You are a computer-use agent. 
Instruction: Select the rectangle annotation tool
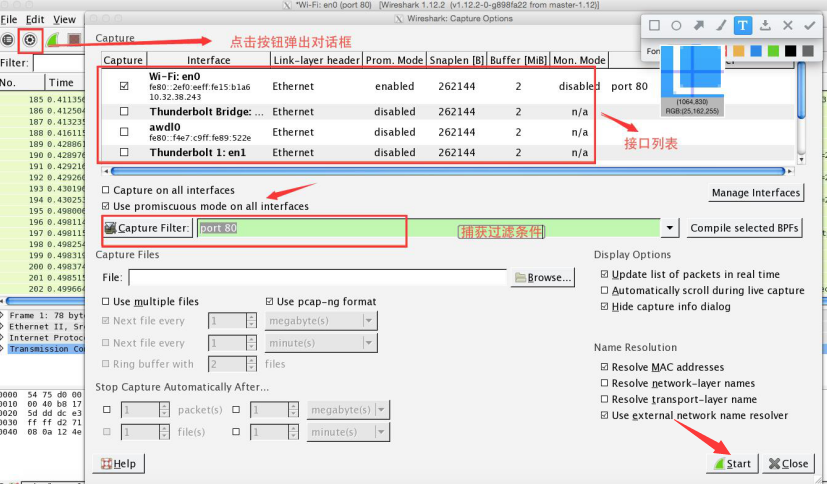click(x=654, y=25)
